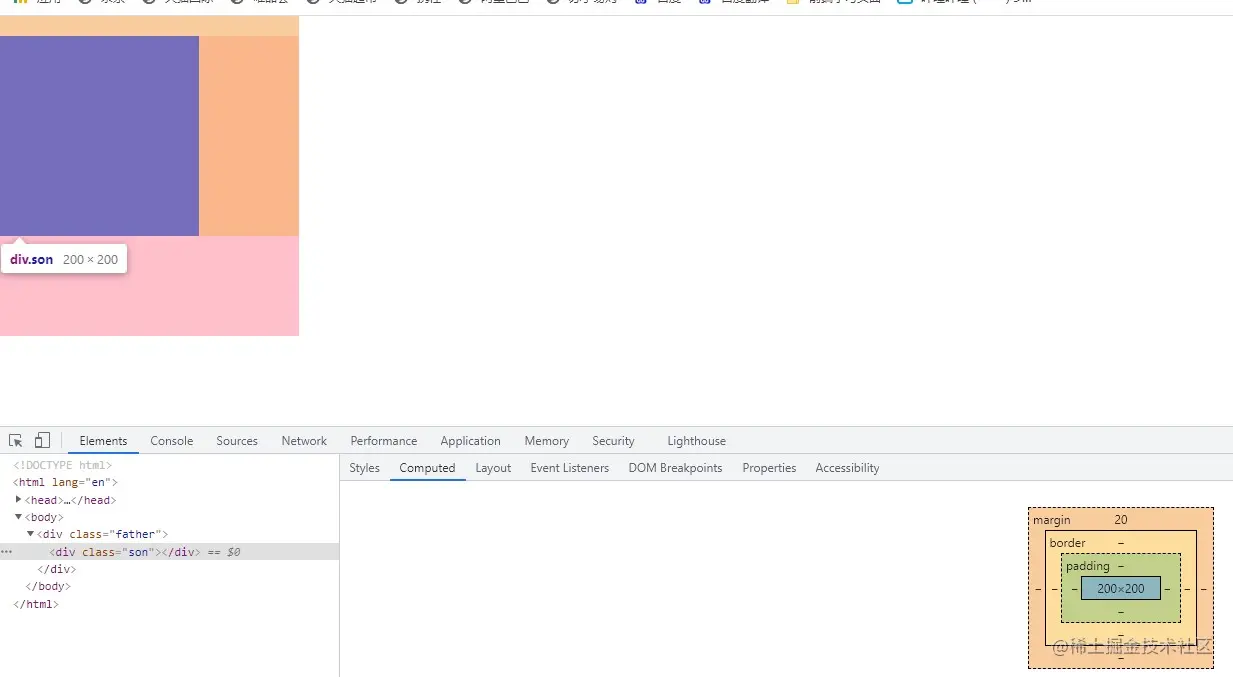Switch to the Console tab
The image size is (1233, 677).
click(172, 441)
